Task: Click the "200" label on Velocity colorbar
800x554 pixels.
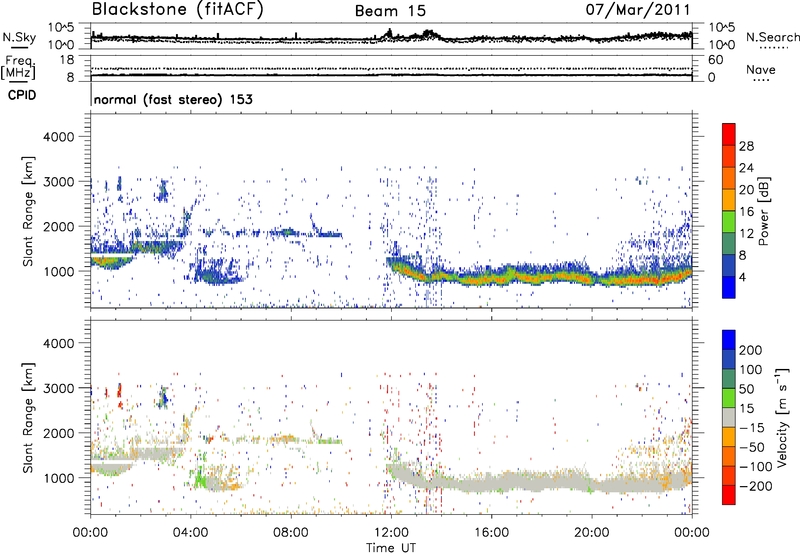Action: pyautogui.click(x=751, y=350)
